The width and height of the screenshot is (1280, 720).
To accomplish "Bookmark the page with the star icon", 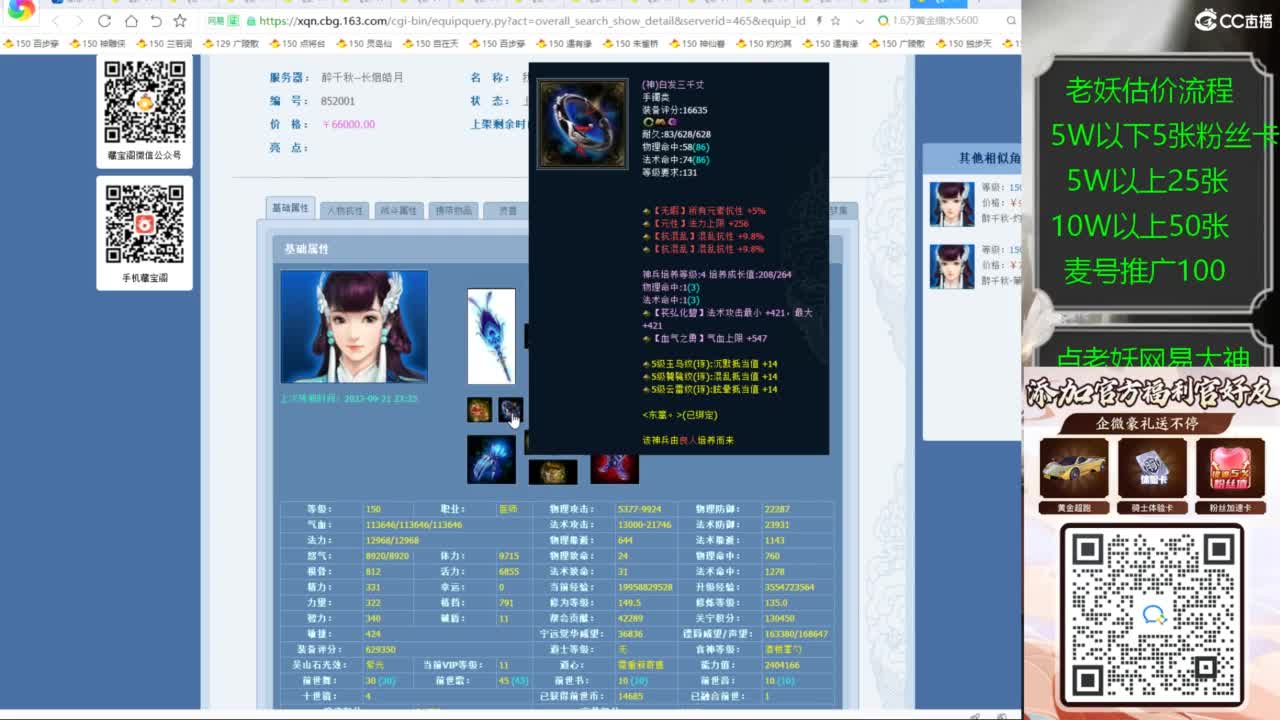I will (x=180, y=21).
